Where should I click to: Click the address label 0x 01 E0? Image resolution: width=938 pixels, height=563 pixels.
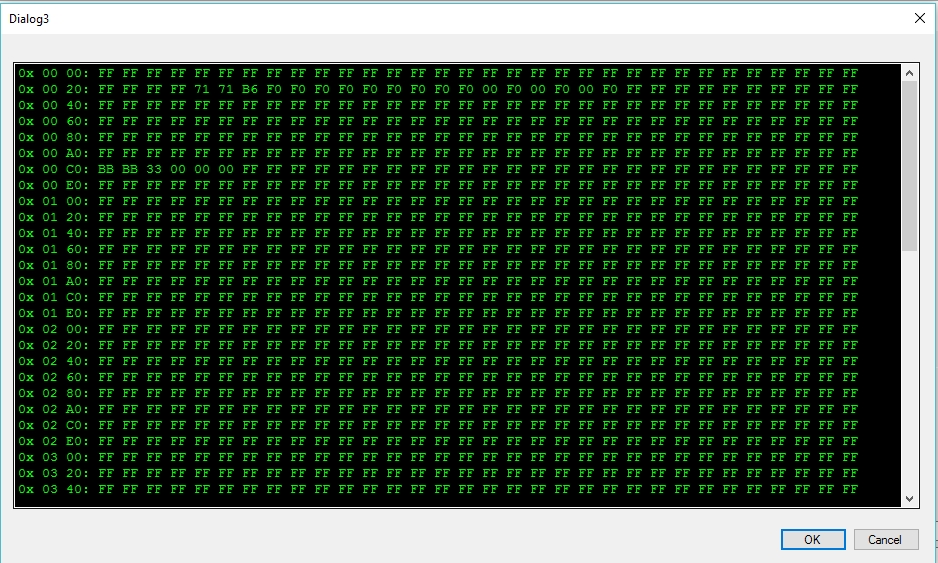pos(53,314)
